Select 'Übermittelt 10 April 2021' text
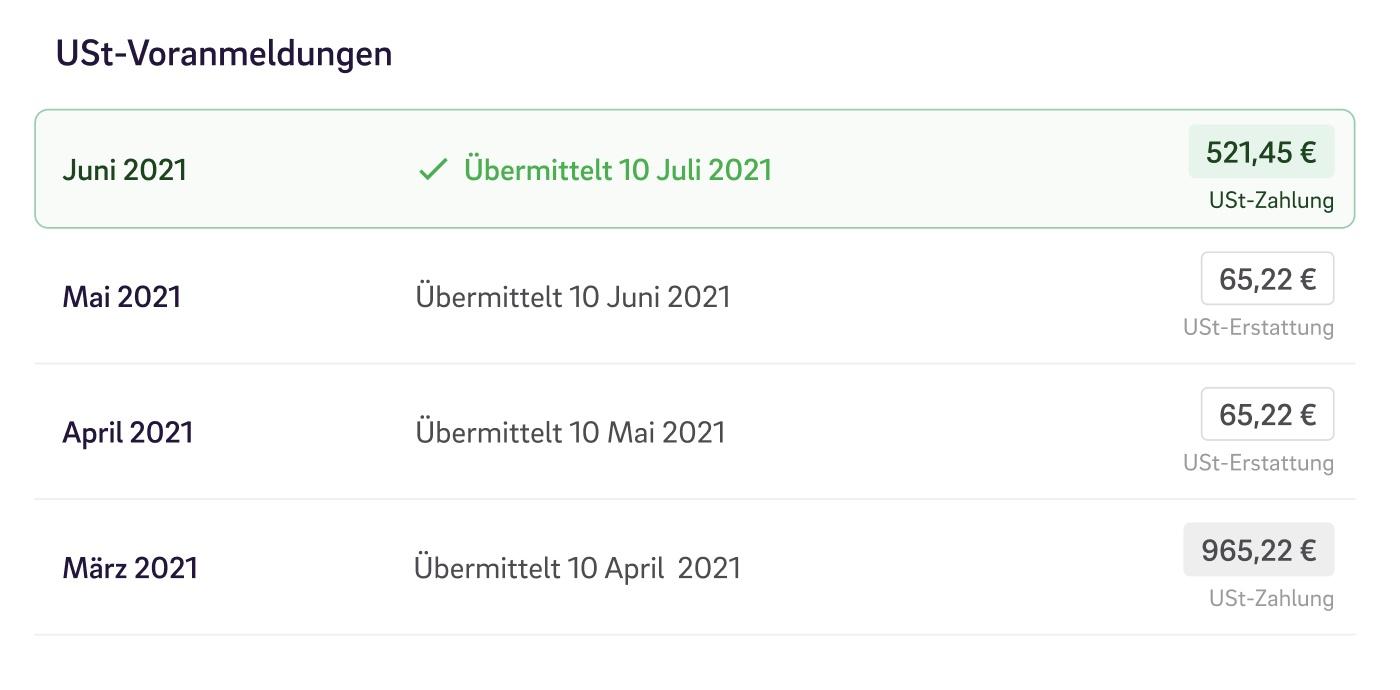Image resolution: width=1400 pixels, height=690 pixels. click(577, 568)
